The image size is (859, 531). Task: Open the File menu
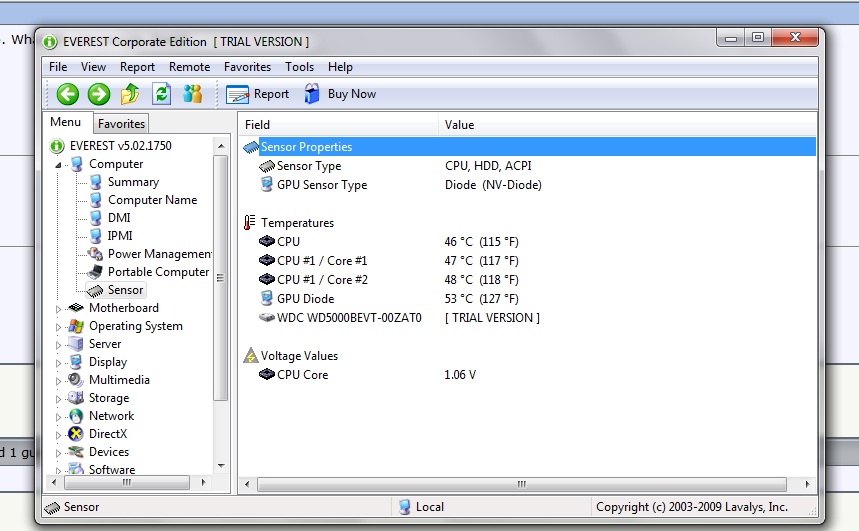58,67
